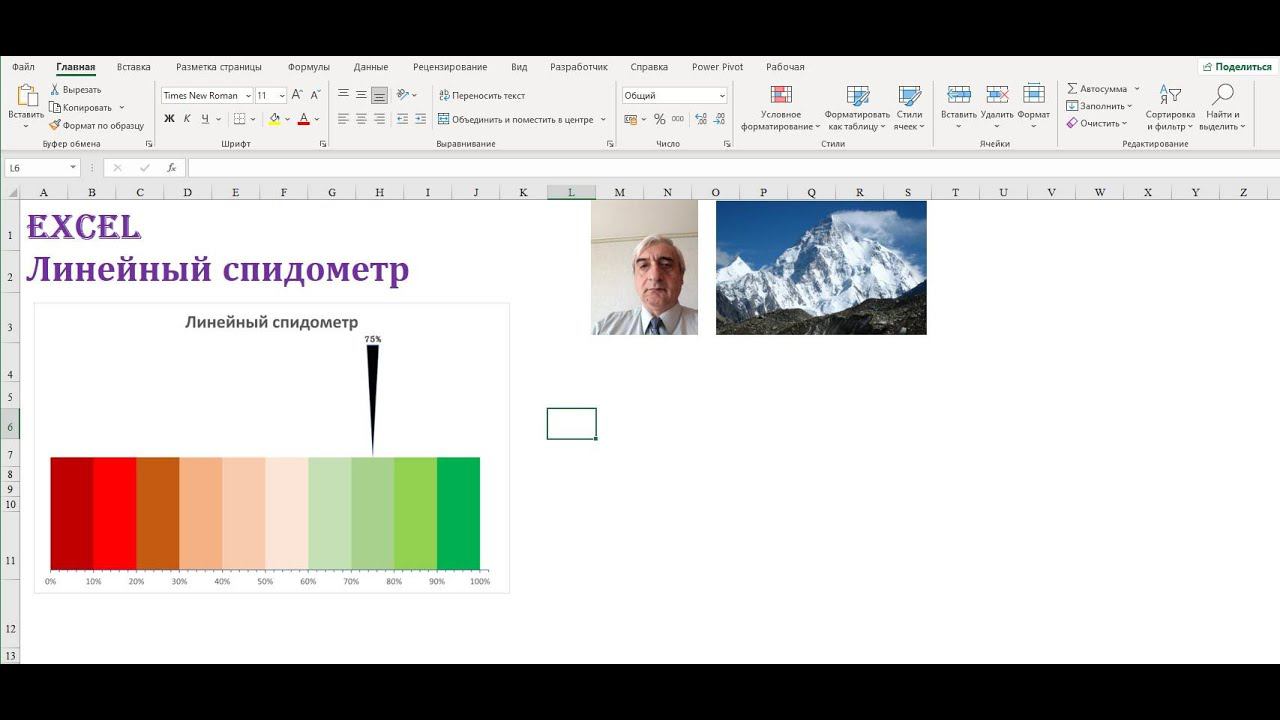Apply red font color

click(304, 119)
